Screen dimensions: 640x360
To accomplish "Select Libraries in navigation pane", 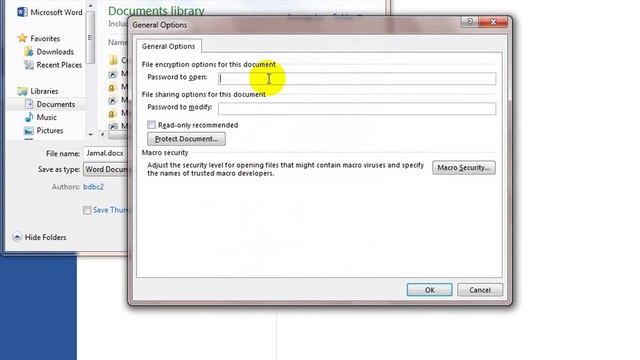I will 44,91.
